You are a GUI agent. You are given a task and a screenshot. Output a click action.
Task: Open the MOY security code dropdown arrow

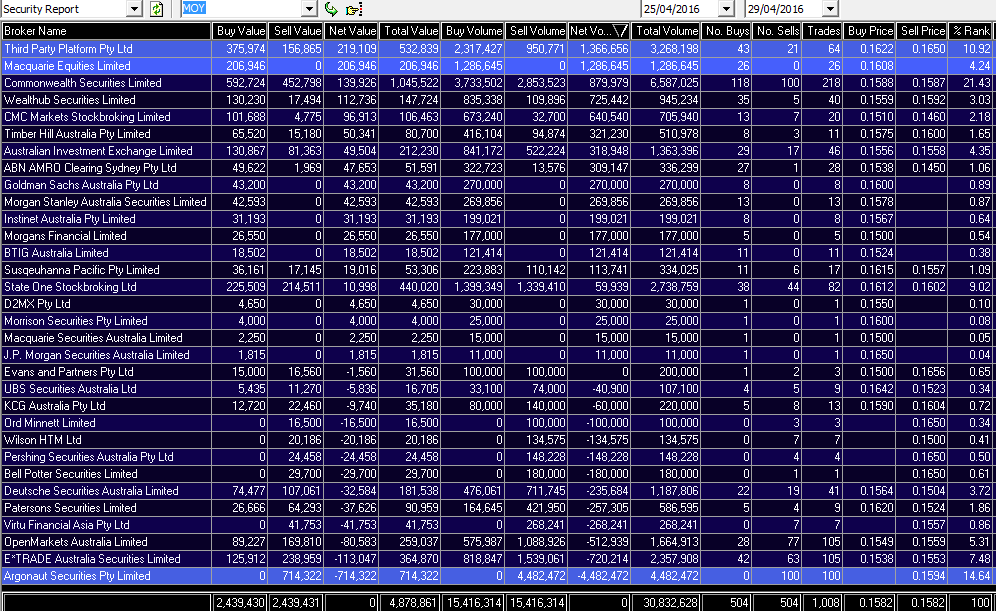tap(309, 9)
